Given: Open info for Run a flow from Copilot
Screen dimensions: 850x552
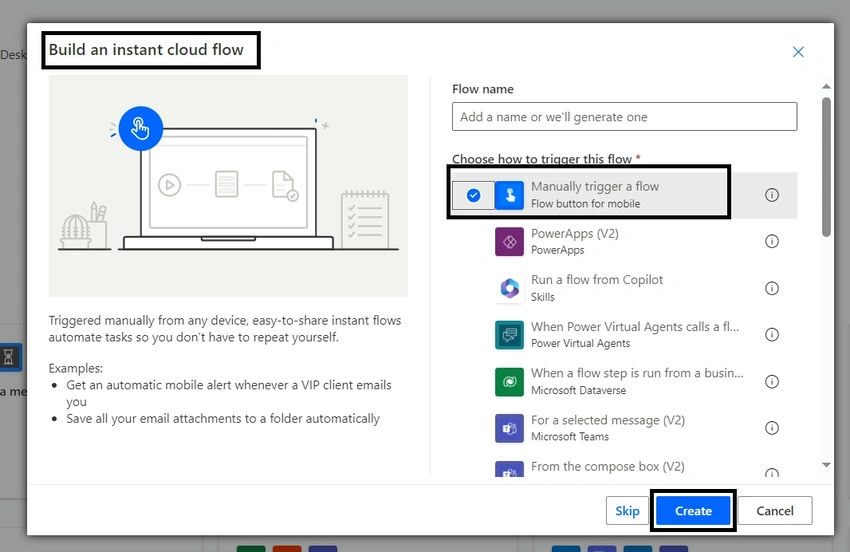Looking at the screenshot, I should [772, 288].
